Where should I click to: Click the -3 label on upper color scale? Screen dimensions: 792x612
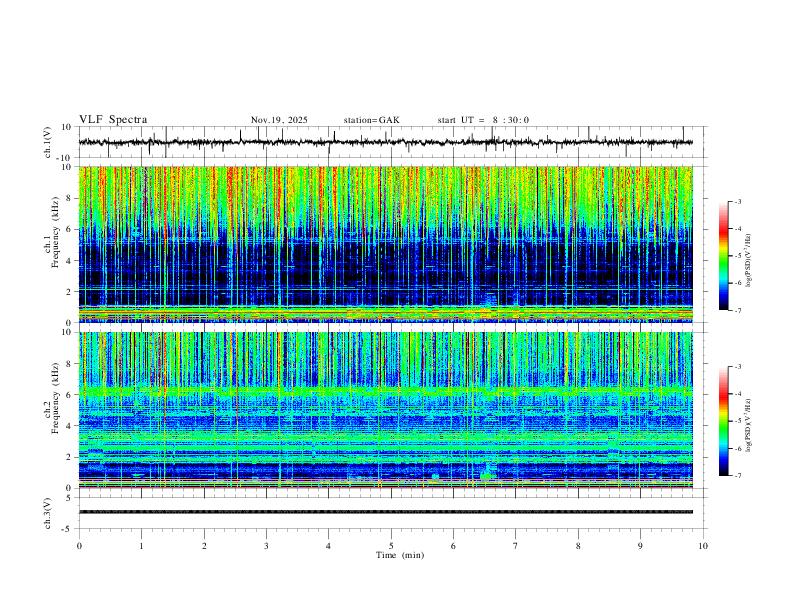pyautogui.click(x=738, y=201)
